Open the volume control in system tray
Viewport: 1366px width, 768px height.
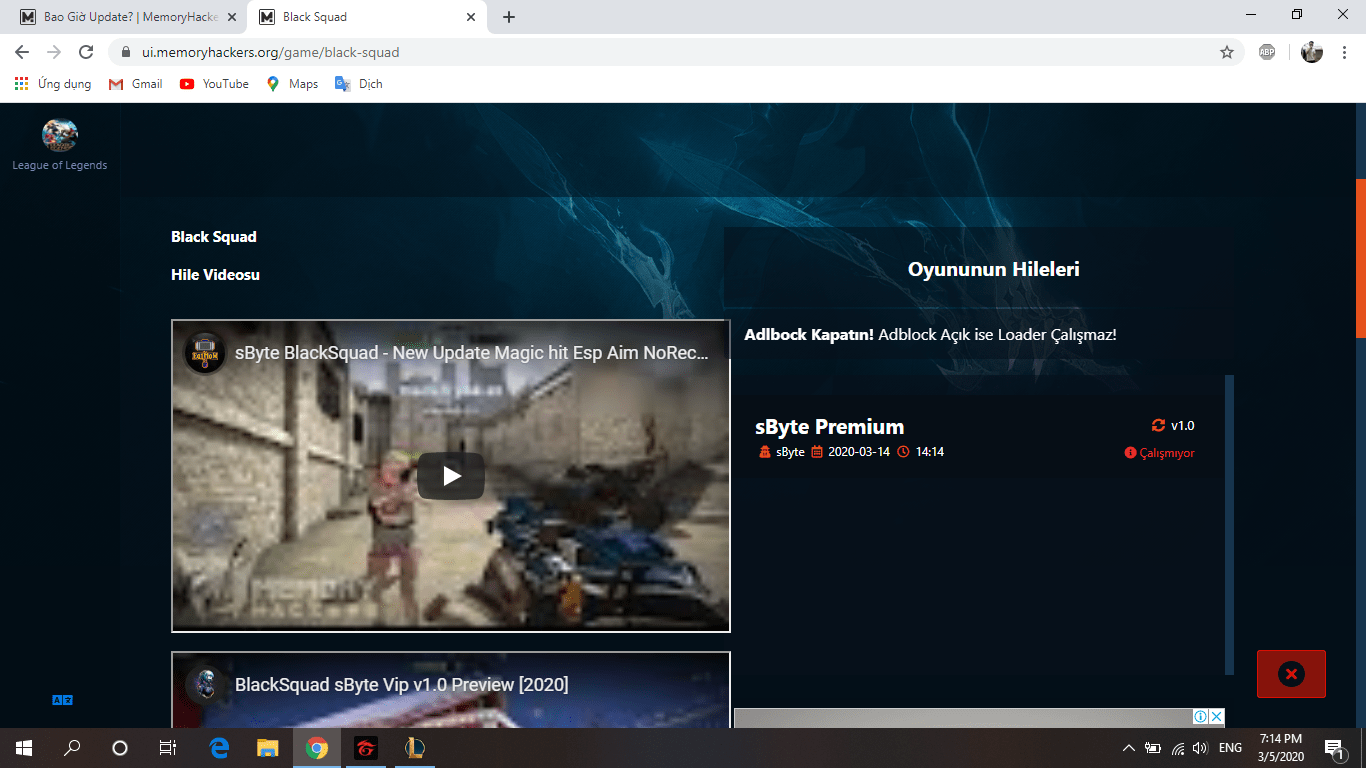click(1200, 748)
